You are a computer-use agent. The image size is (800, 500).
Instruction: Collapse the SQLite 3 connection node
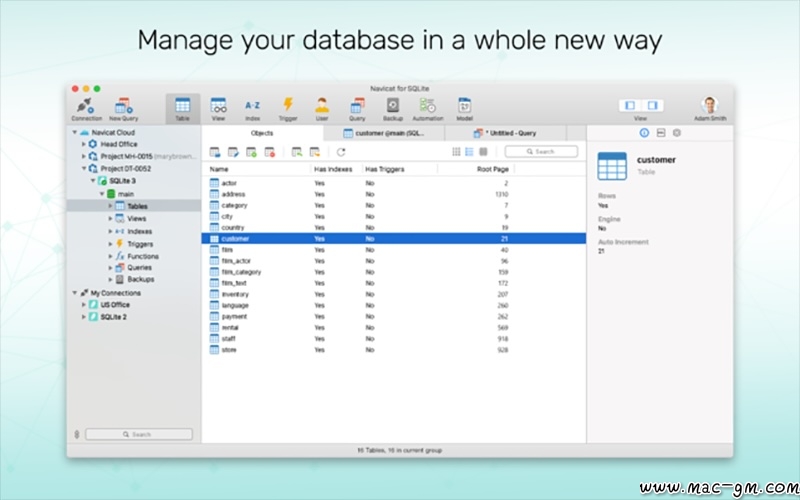(93, 181)
